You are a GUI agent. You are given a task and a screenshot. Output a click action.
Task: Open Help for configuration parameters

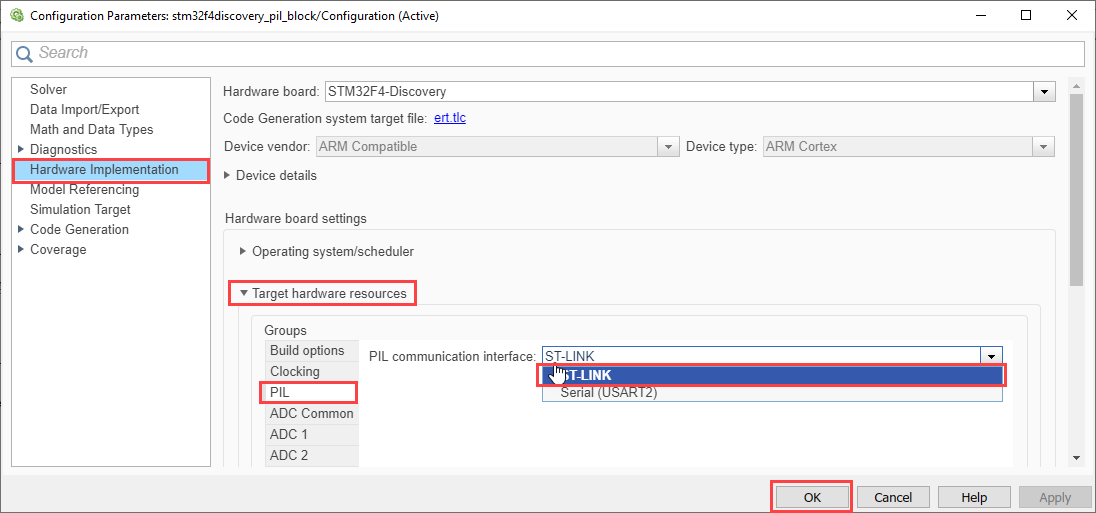(x=974, y=497)
